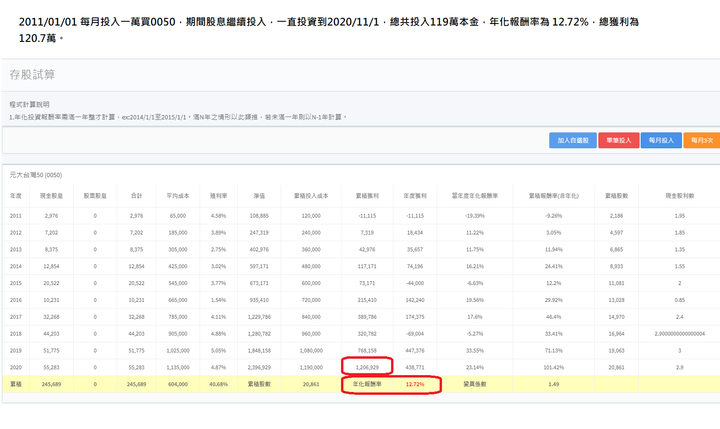
Task: Click the 元大台灣50 (0050) table title
Action: click(x=36, y=175)
